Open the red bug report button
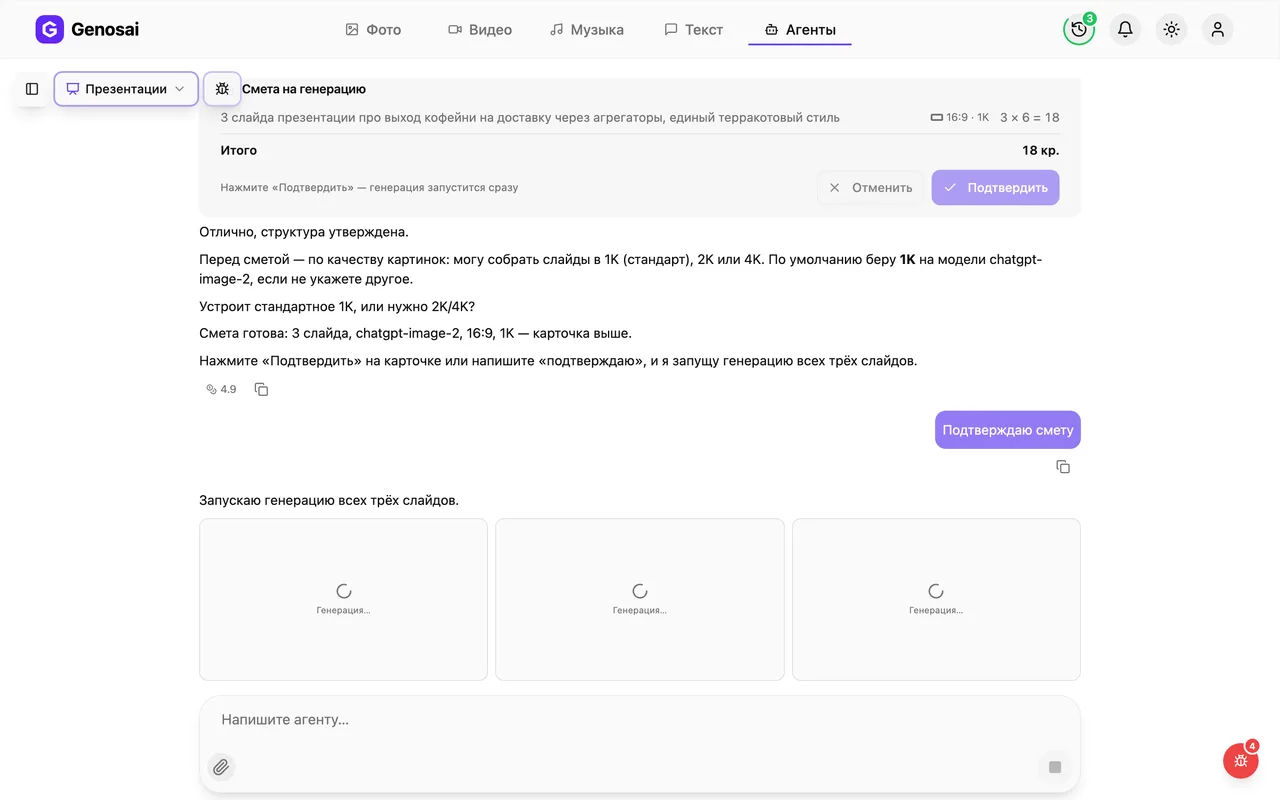The height and width of the screenshot is (800, 1280). pos(1241,760)
